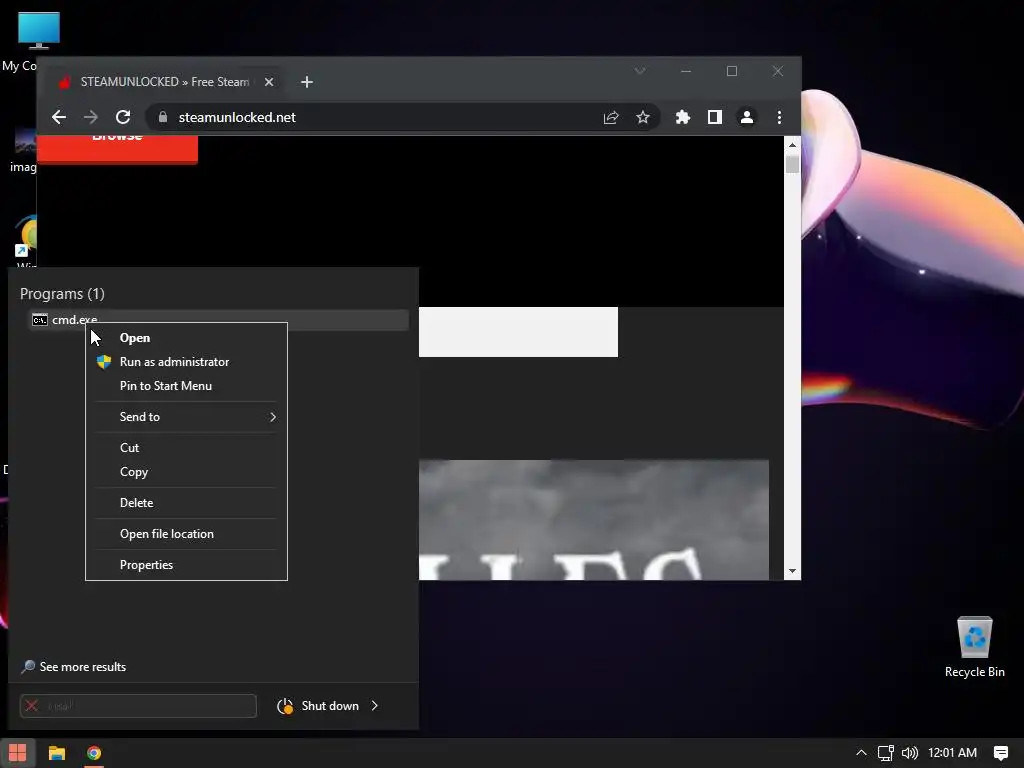Open Chrome from the taskbar

(94, 753)
